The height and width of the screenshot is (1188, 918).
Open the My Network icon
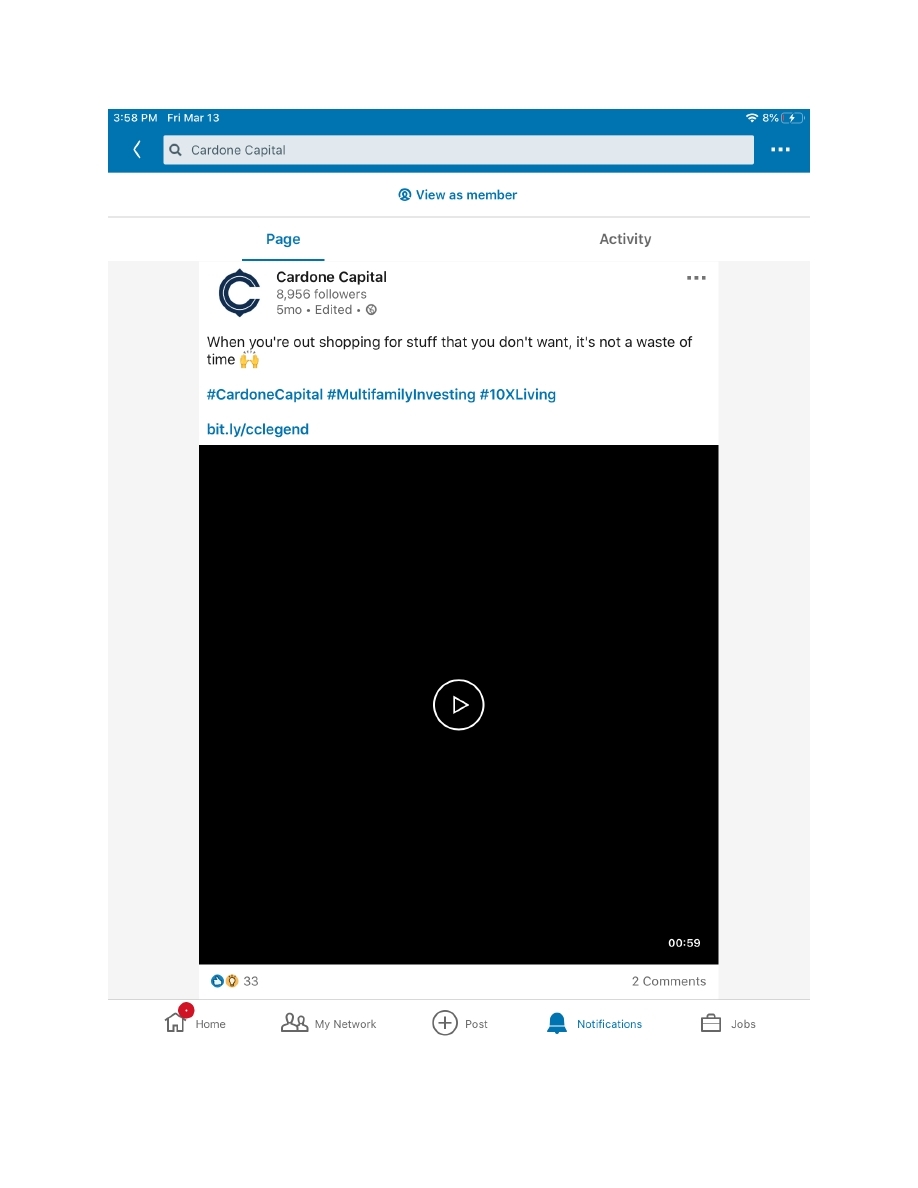point(295,1023)
